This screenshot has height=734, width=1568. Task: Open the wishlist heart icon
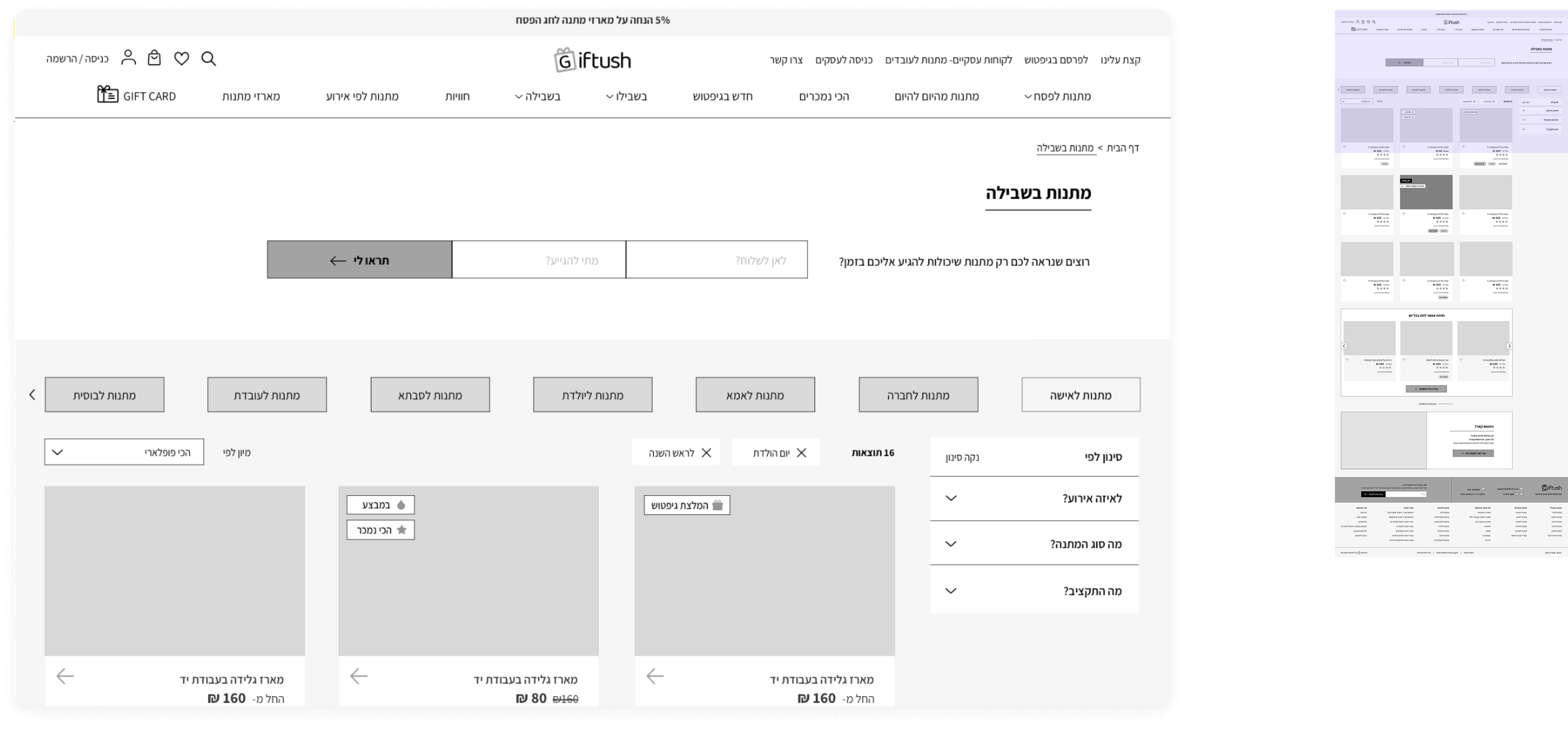(181, 58)
